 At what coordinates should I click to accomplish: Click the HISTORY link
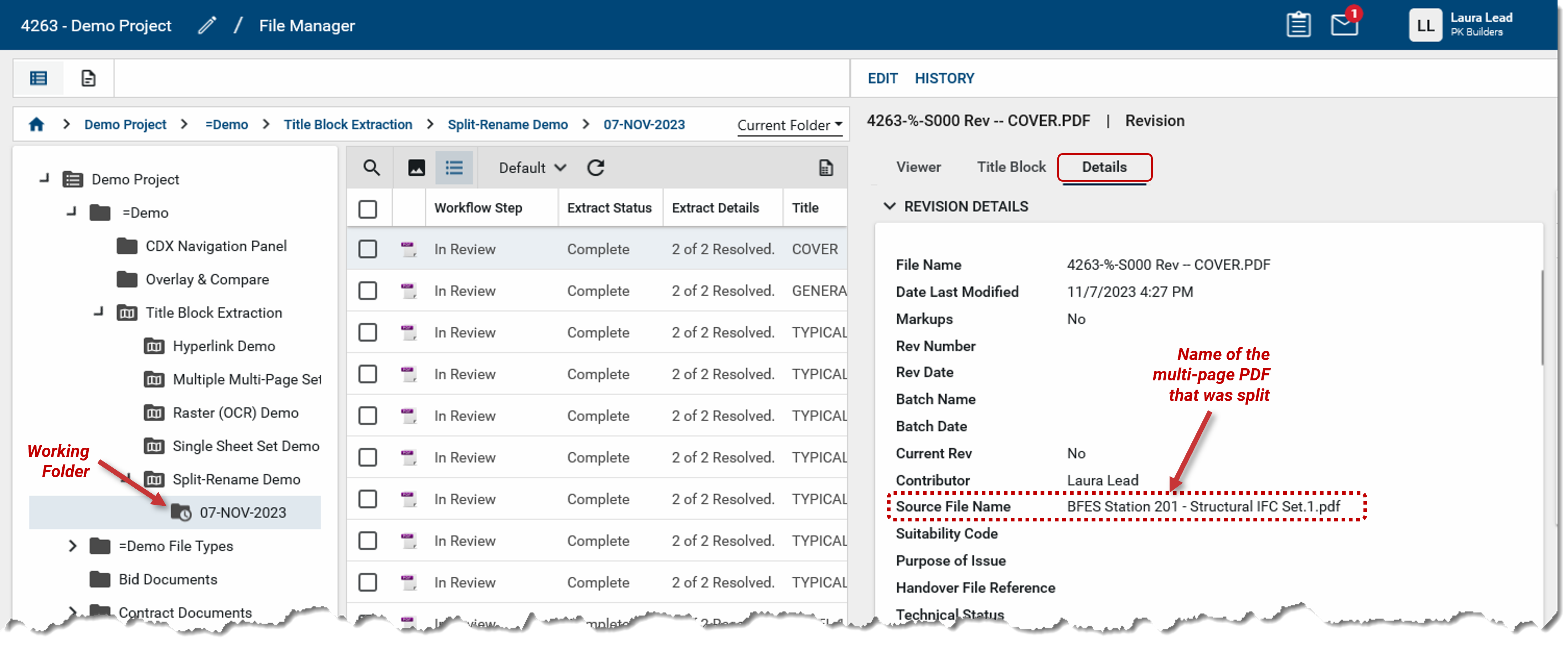pyautogui.click(x=944, y=78)
